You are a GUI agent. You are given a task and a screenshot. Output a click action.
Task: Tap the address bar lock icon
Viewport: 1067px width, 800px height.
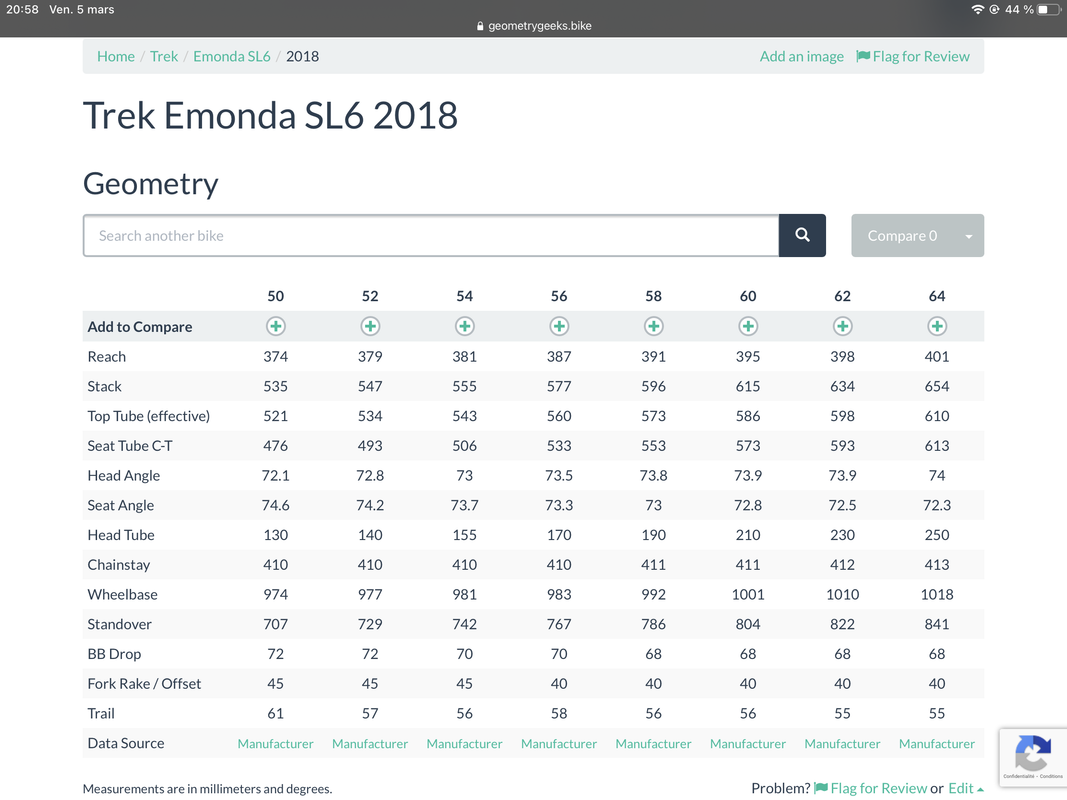(x=480, y=26)
